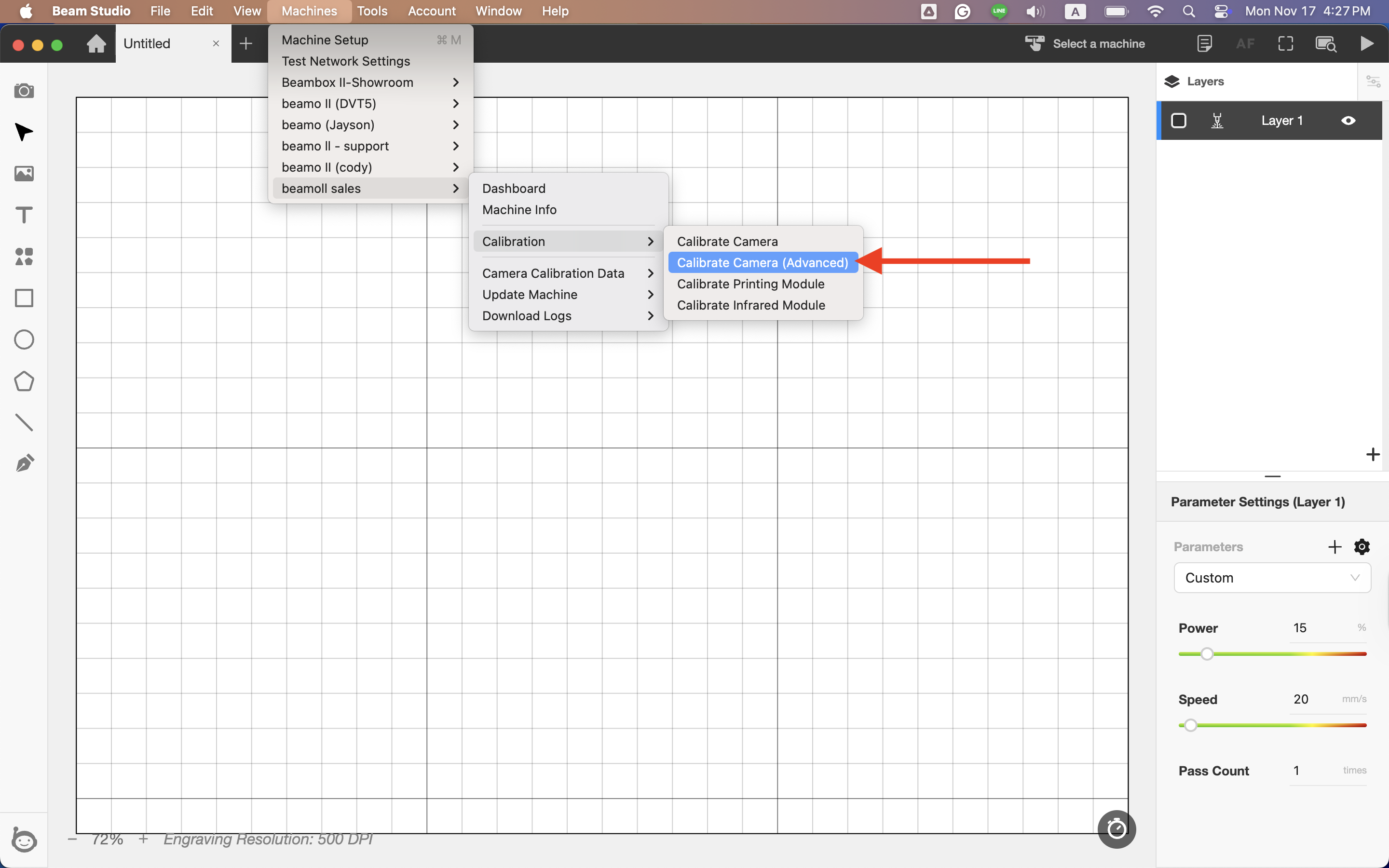Toggle Layer 1 color checkbox
Image resolution: width=1389 pixels, height=868 pixels.
[1178, 121]
